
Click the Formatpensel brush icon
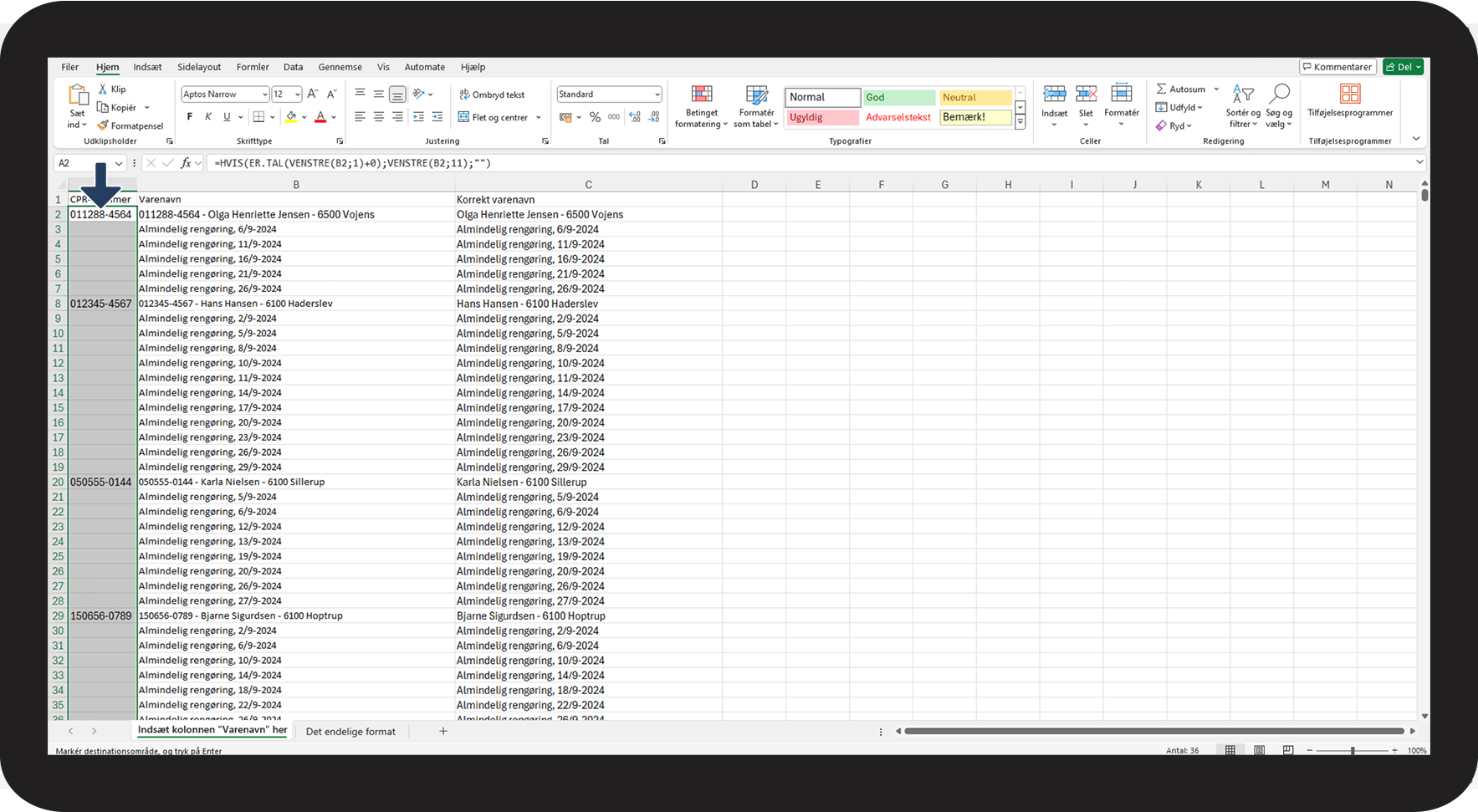click(x=103, y=125)
